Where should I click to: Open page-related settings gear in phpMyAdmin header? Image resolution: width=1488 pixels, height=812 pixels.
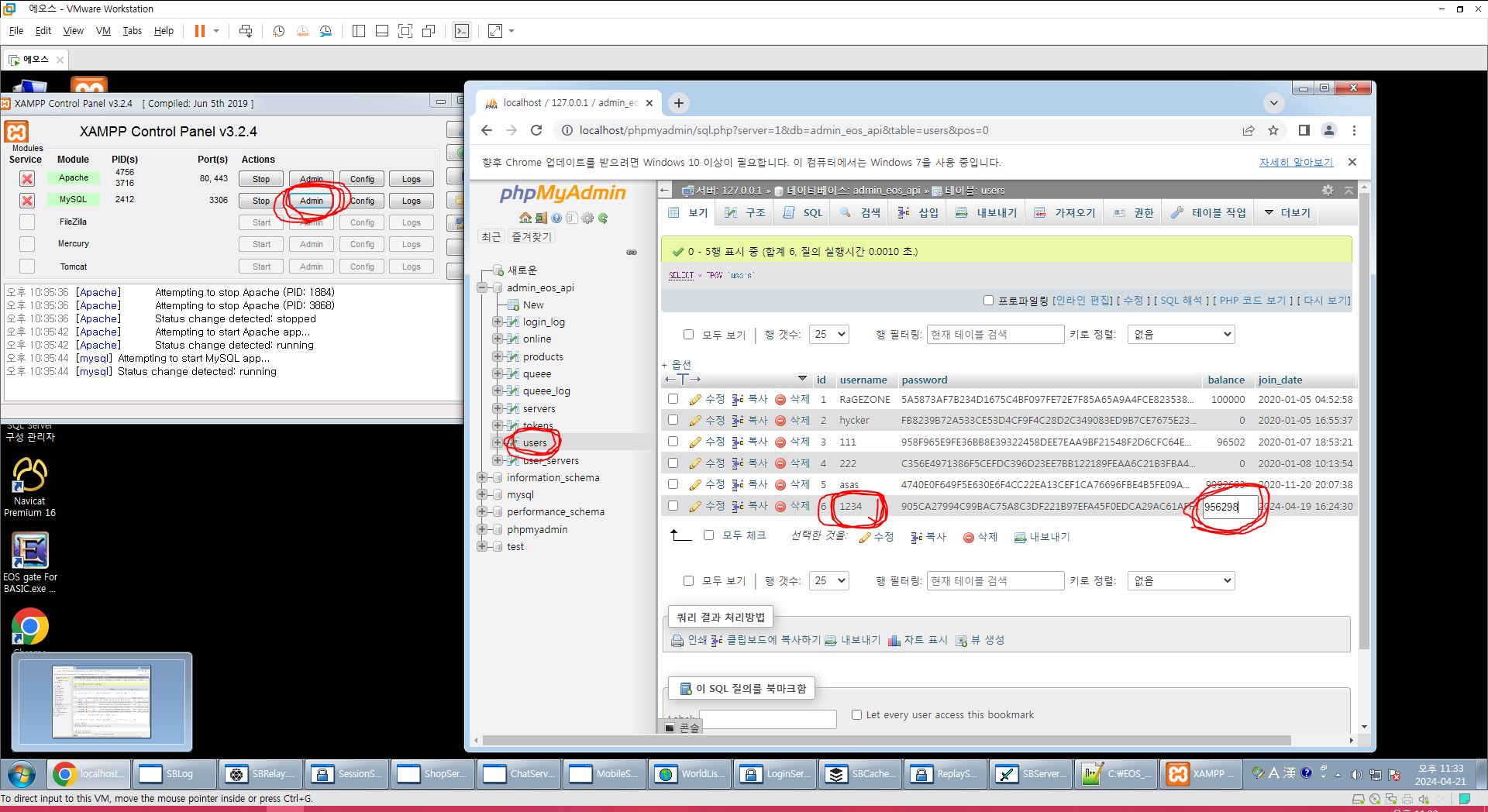(x=1328, y=190)
